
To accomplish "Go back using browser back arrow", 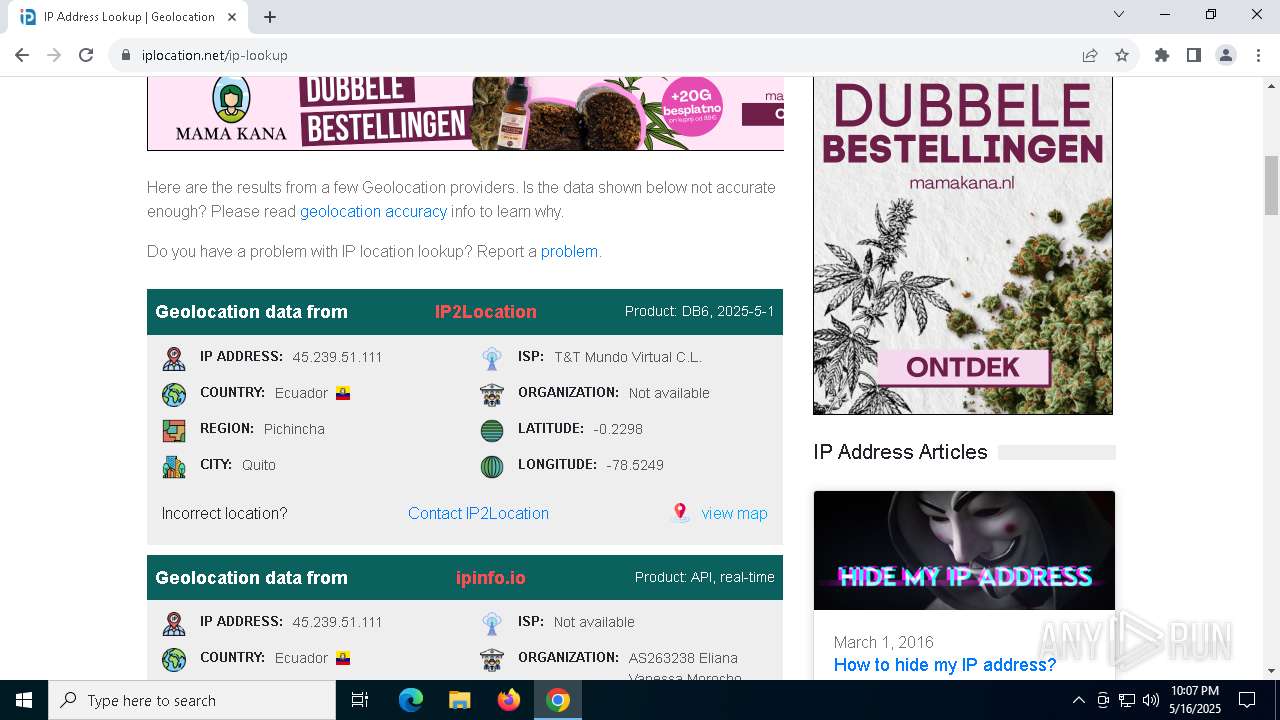I will click(x=22, y=55).
